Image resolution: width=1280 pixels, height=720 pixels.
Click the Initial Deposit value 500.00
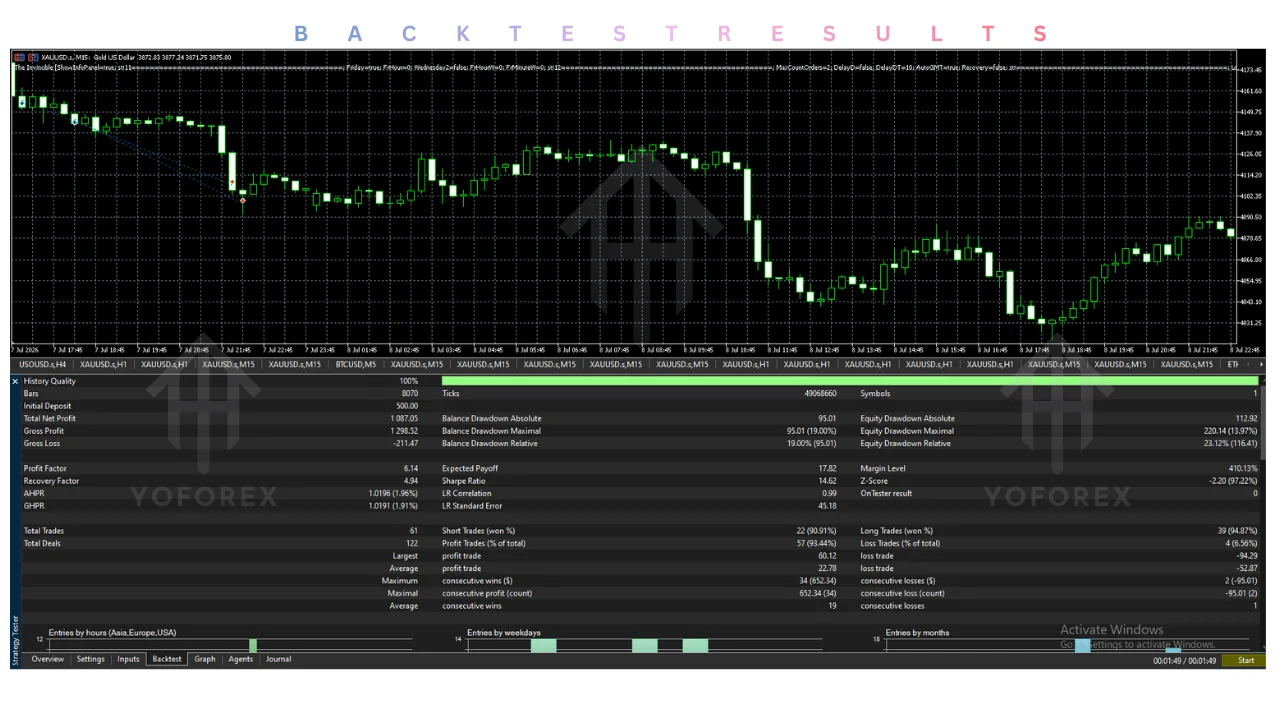pos(407,406)
